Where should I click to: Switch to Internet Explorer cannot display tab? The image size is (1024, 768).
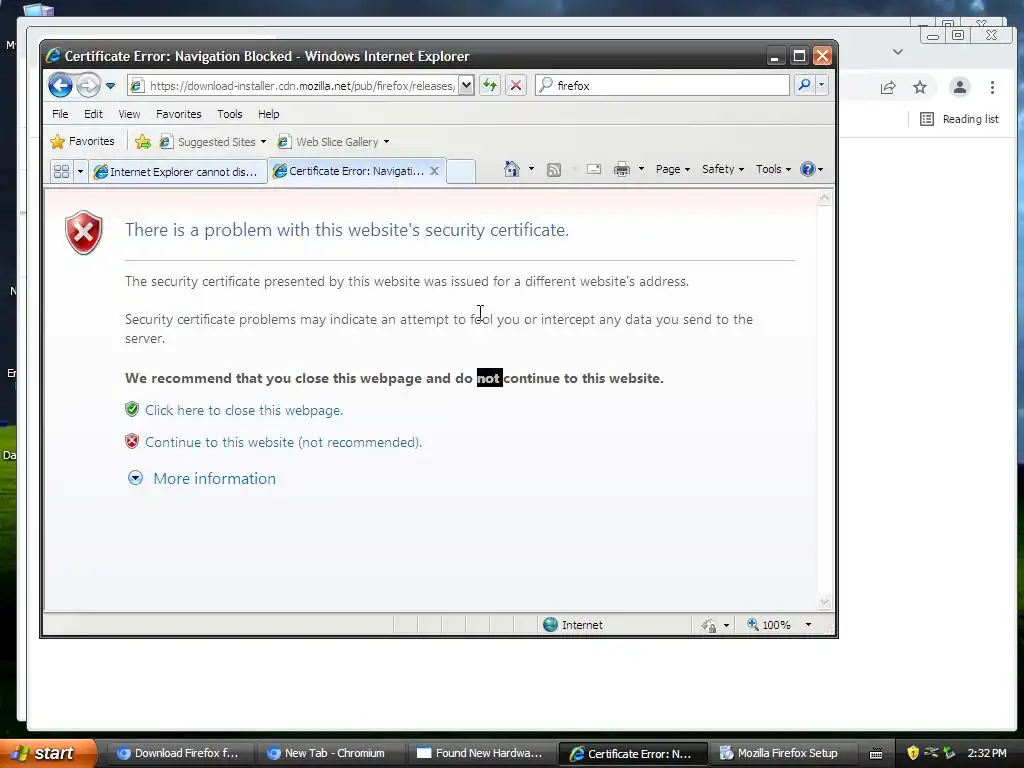pos(178,172)
